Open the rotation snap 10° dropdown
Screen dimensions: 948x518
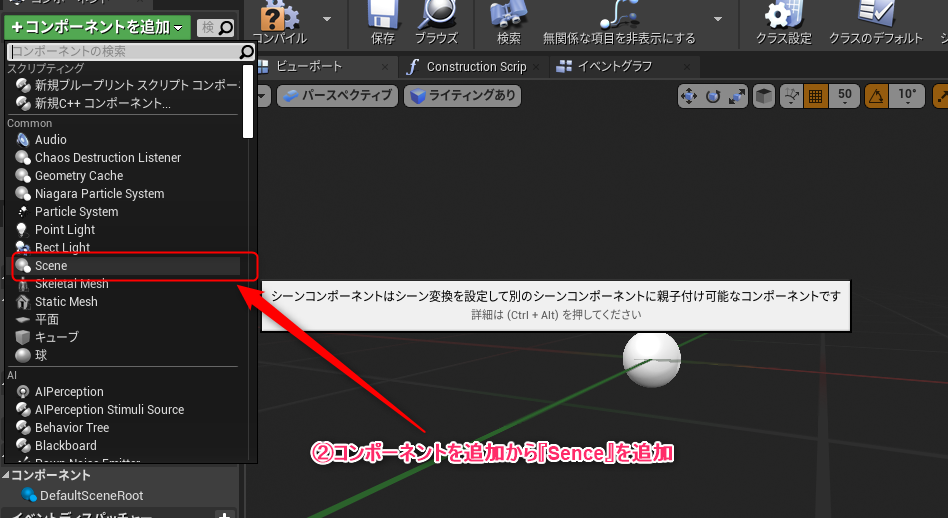(x=906, y=97)
